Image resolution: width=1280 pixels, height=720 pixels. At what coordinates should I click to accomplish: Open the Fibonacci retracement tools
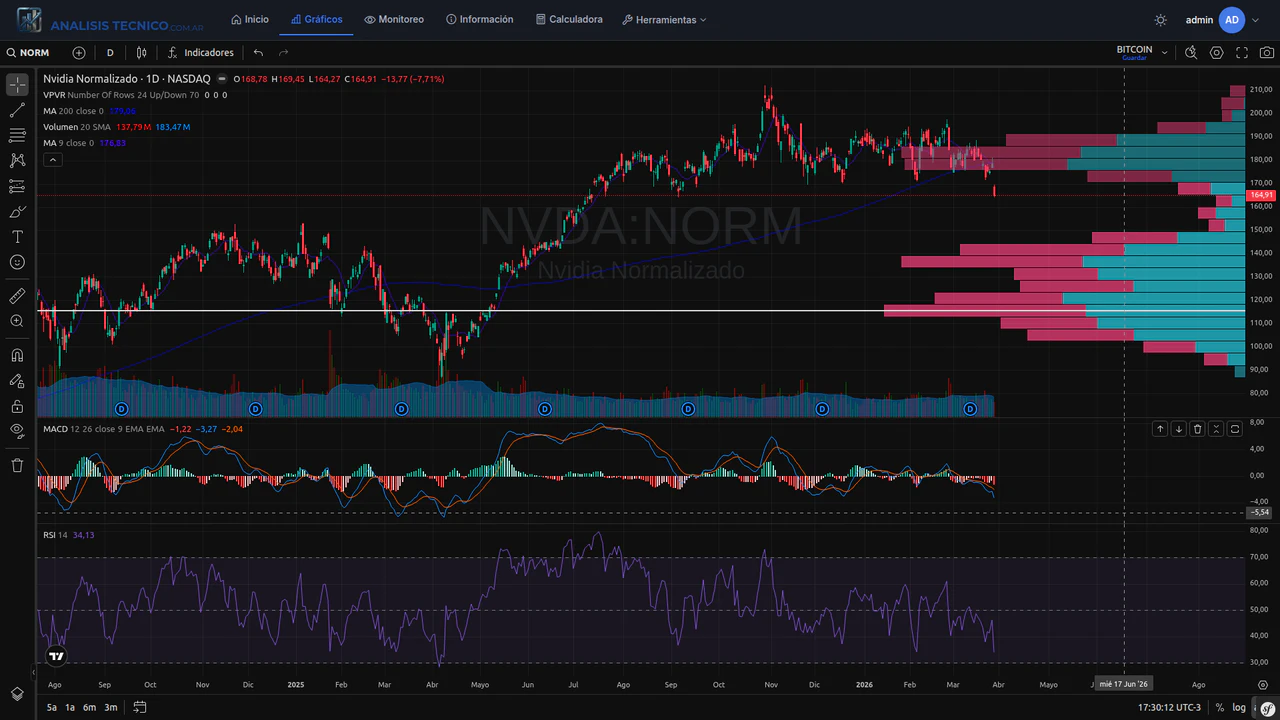(17, 135)
